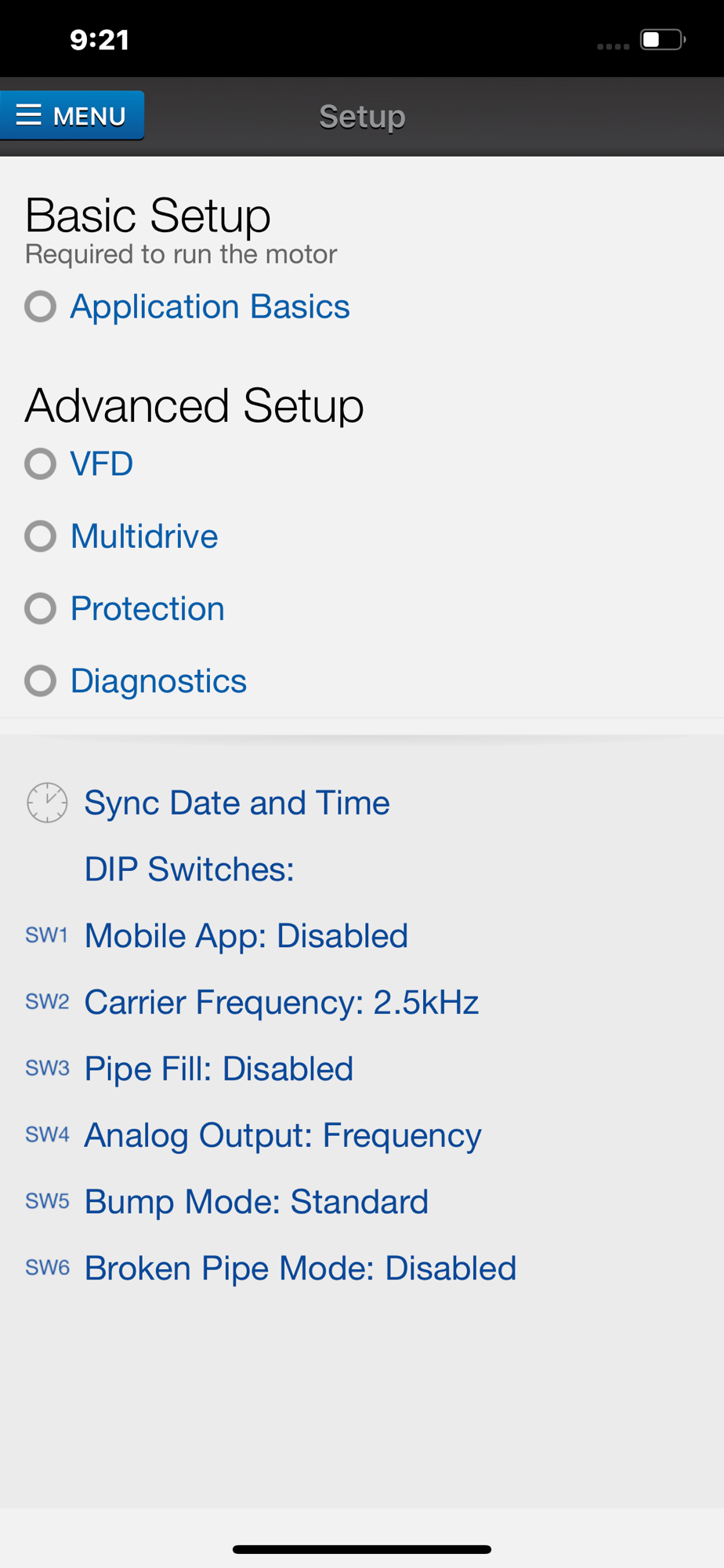The height and width of the screenshot is (1568, 724).
Task: Tap the hamburger icon in MENU button
Action: pyautogui.click(x=29, y=115)
